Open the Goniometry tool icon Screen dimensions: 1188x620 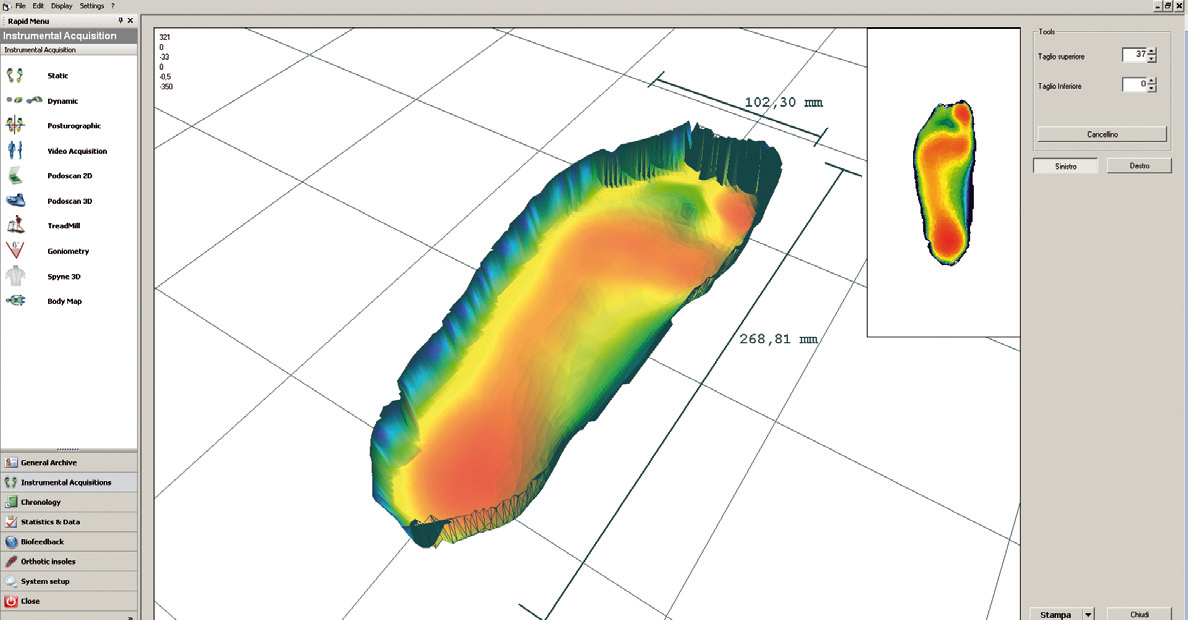(x=15, y=251)
